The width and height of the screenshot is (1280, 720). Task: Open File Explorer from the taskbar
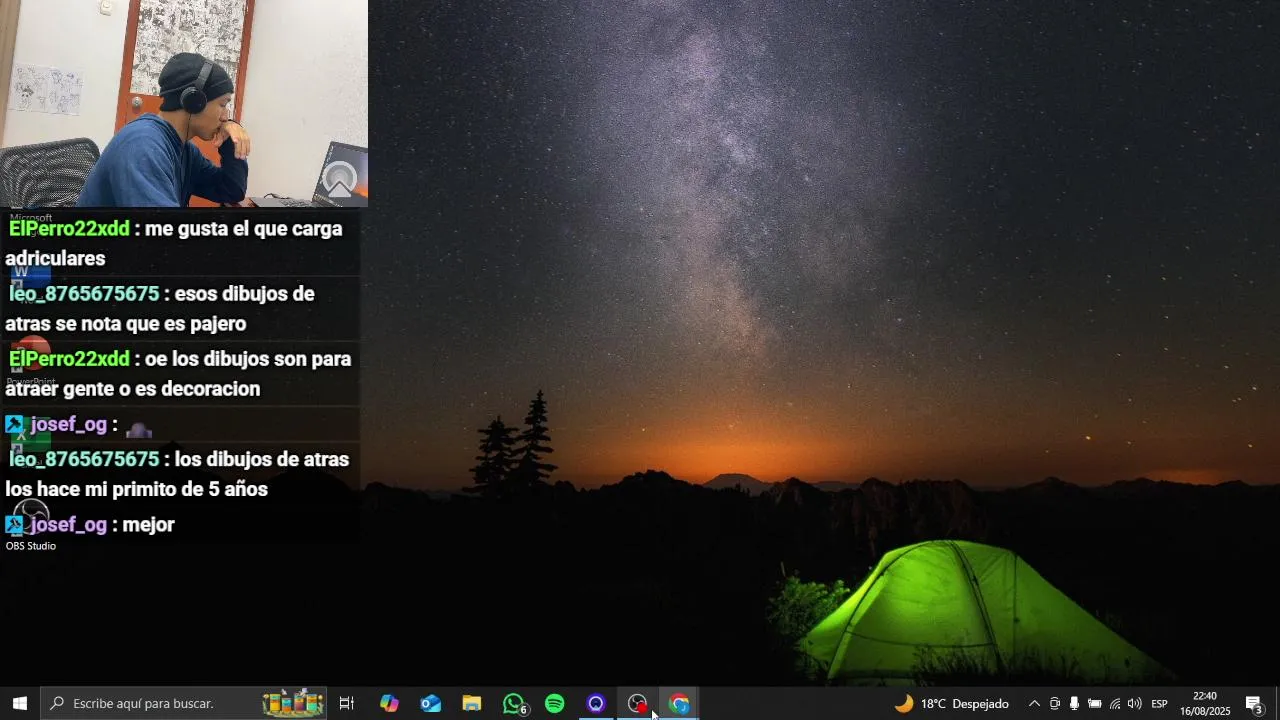472,703
